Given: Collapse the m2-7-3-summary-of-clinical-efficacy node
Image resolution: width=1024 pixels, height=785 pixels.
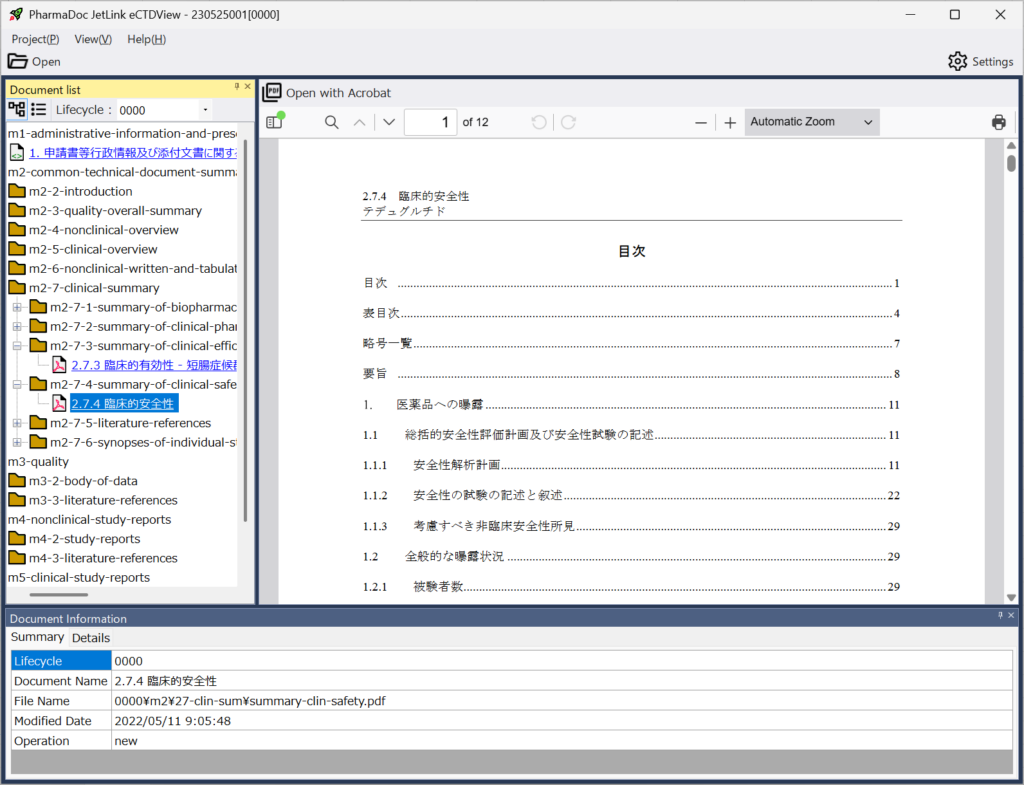Looking at the screenshot, I should click(x=17, y=346).
